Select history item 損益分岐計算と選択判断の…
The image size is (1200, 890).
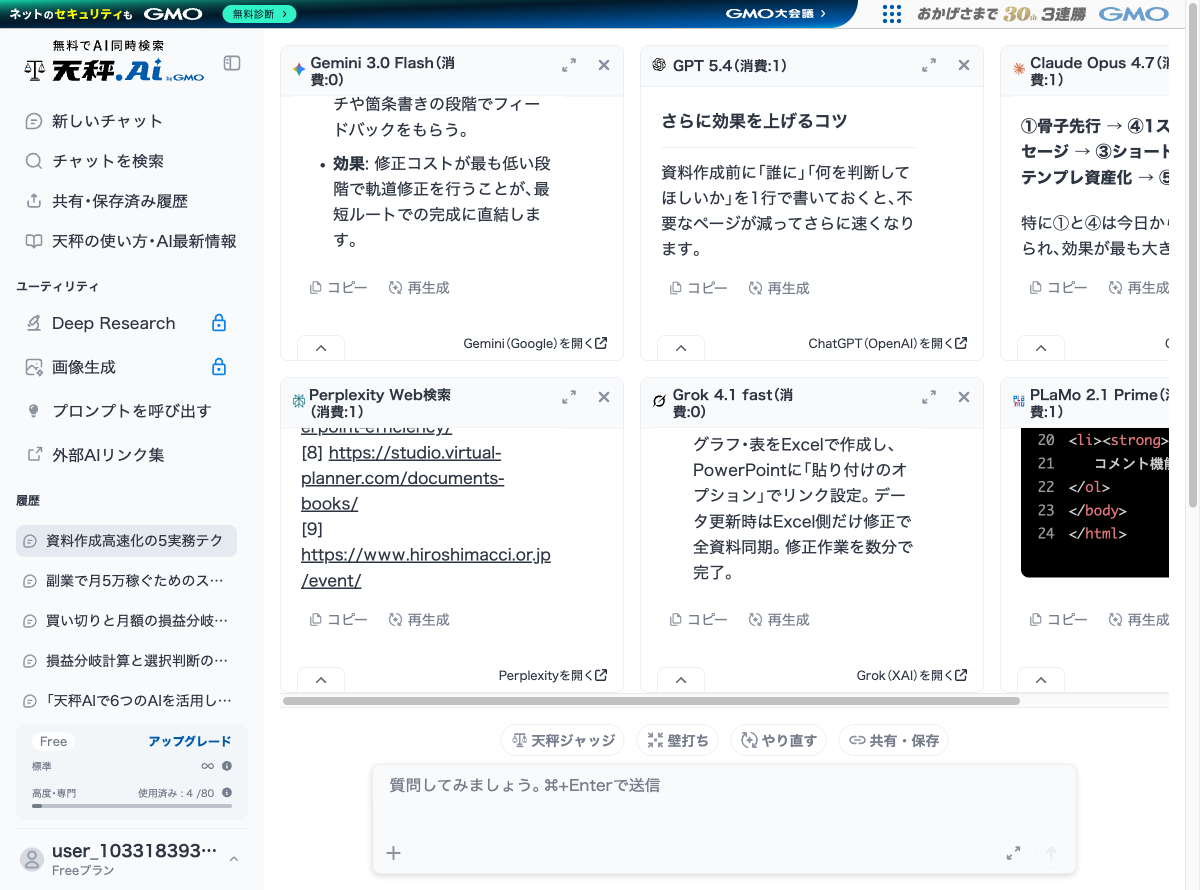(x=126, y=661)
